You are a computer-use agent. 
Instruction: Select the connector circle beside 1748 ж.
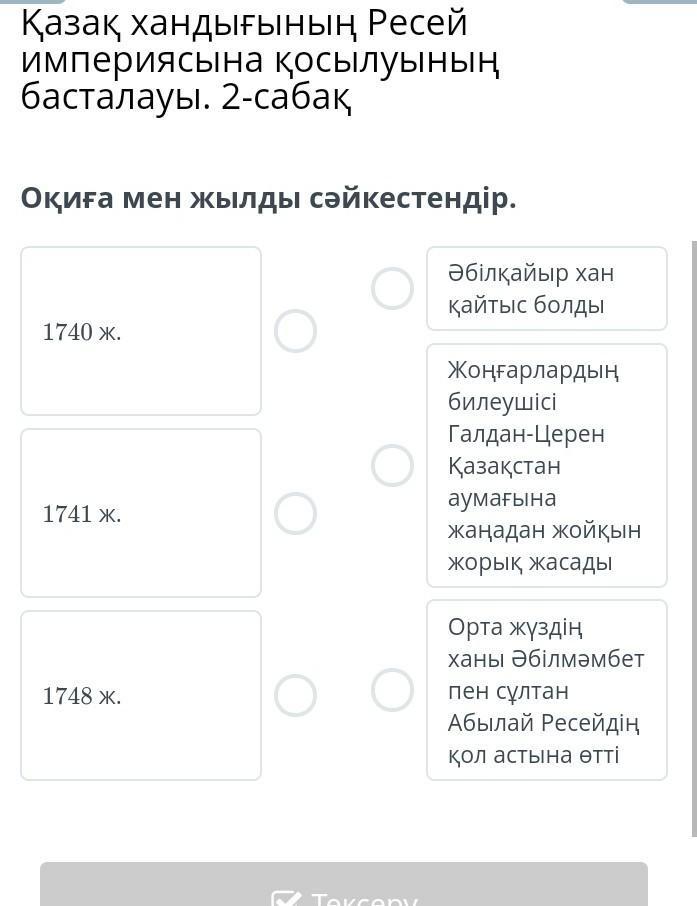(296, 695)
